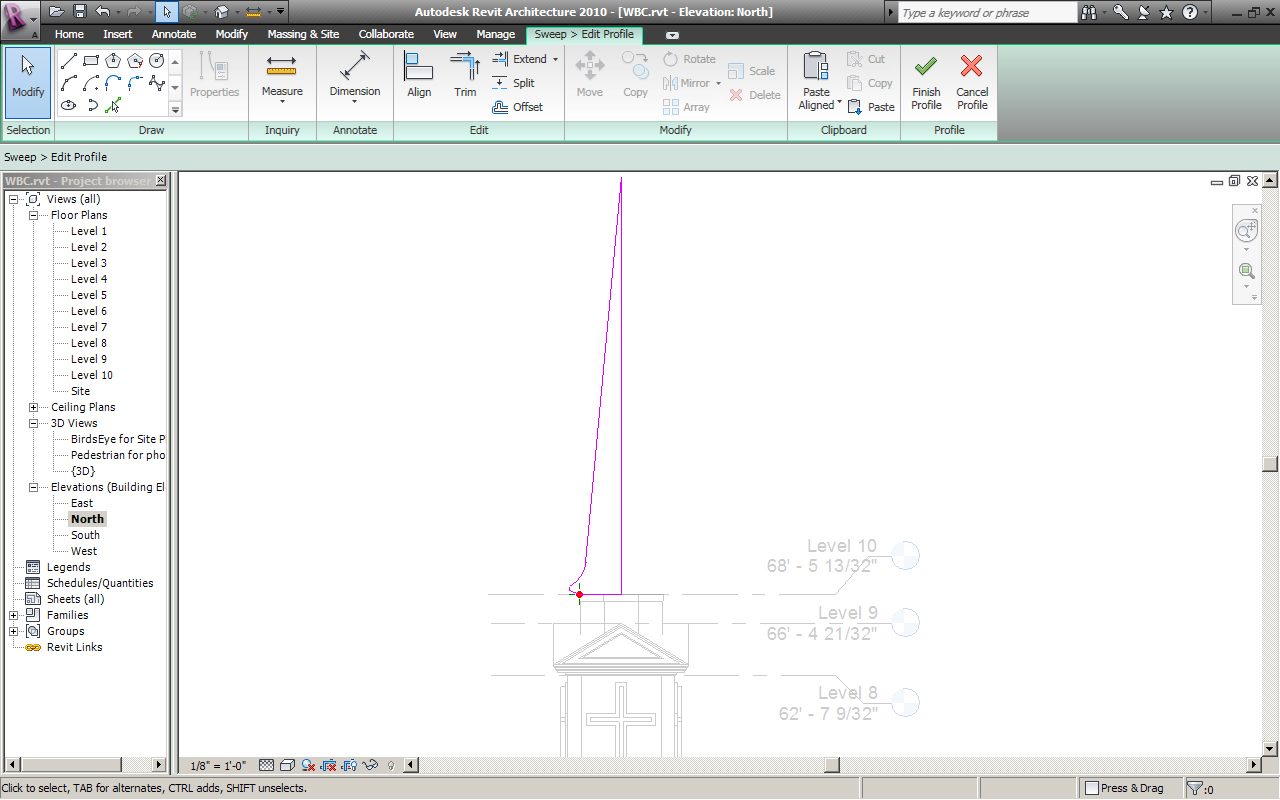Open the Massing & Site tab
Image resolution: width=1280 pixels, height=800 pixels.
coord(303,34)
